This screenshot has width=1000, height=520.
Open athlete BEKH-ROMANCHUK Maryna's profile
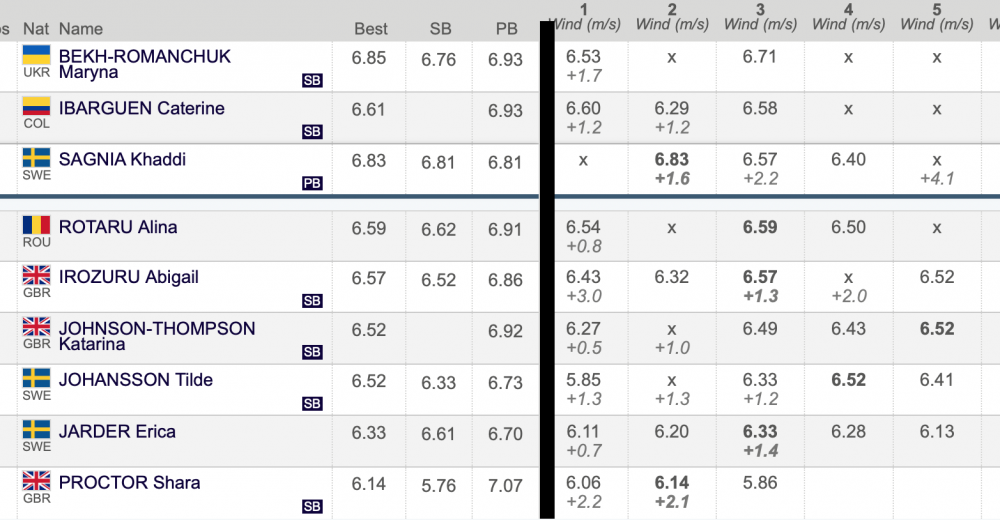pos(145,64)
